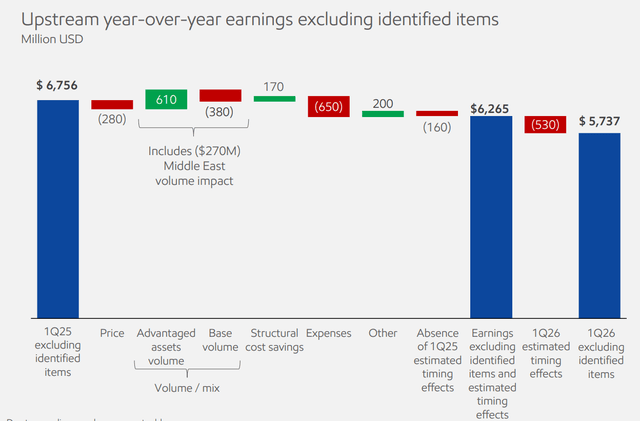Viewport: 640px width, 421px height.
Task: Click the '170' value label
Action: point(273,87)
